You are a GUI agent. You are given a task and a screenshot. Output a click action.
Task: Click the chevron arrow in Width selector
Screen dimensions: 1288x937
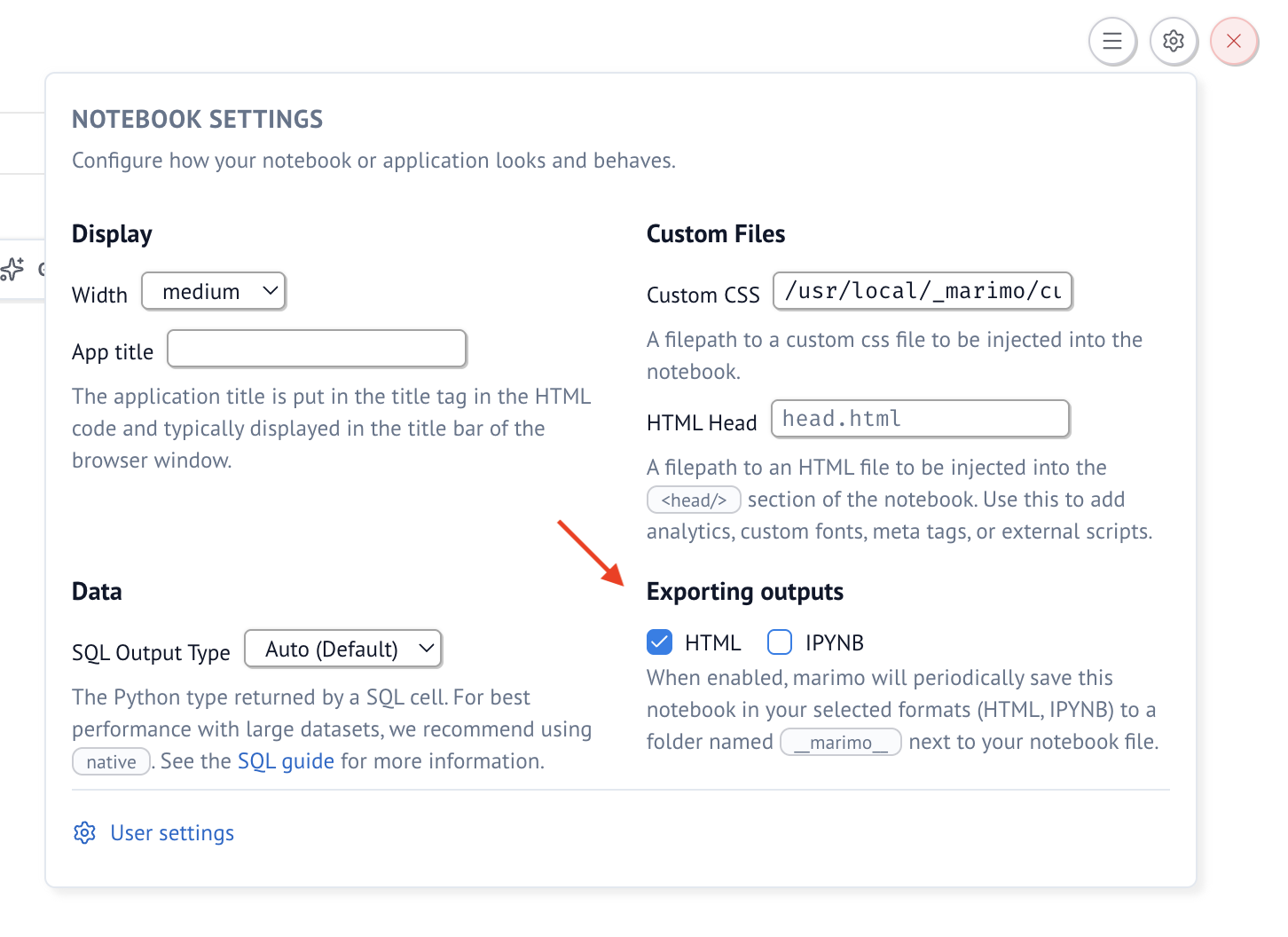(271, 291)
